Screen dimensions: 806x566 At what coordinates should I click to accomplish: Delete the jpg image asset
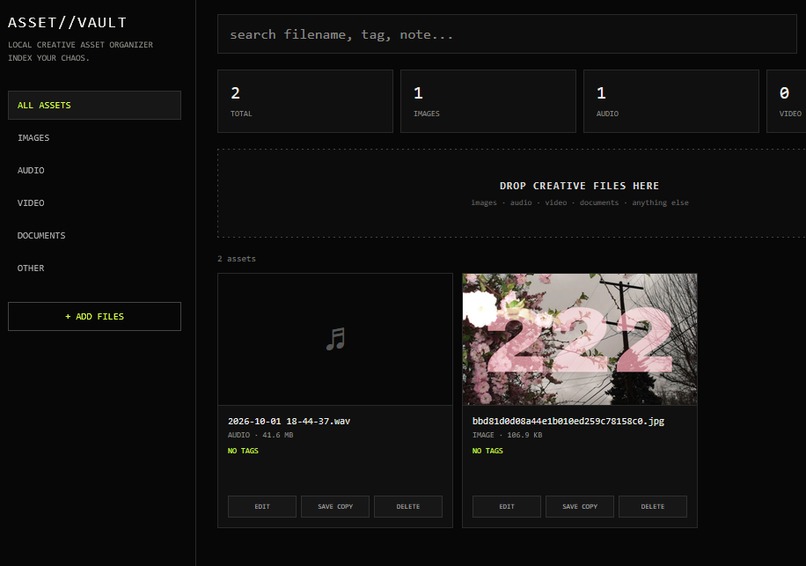(653, 506)
